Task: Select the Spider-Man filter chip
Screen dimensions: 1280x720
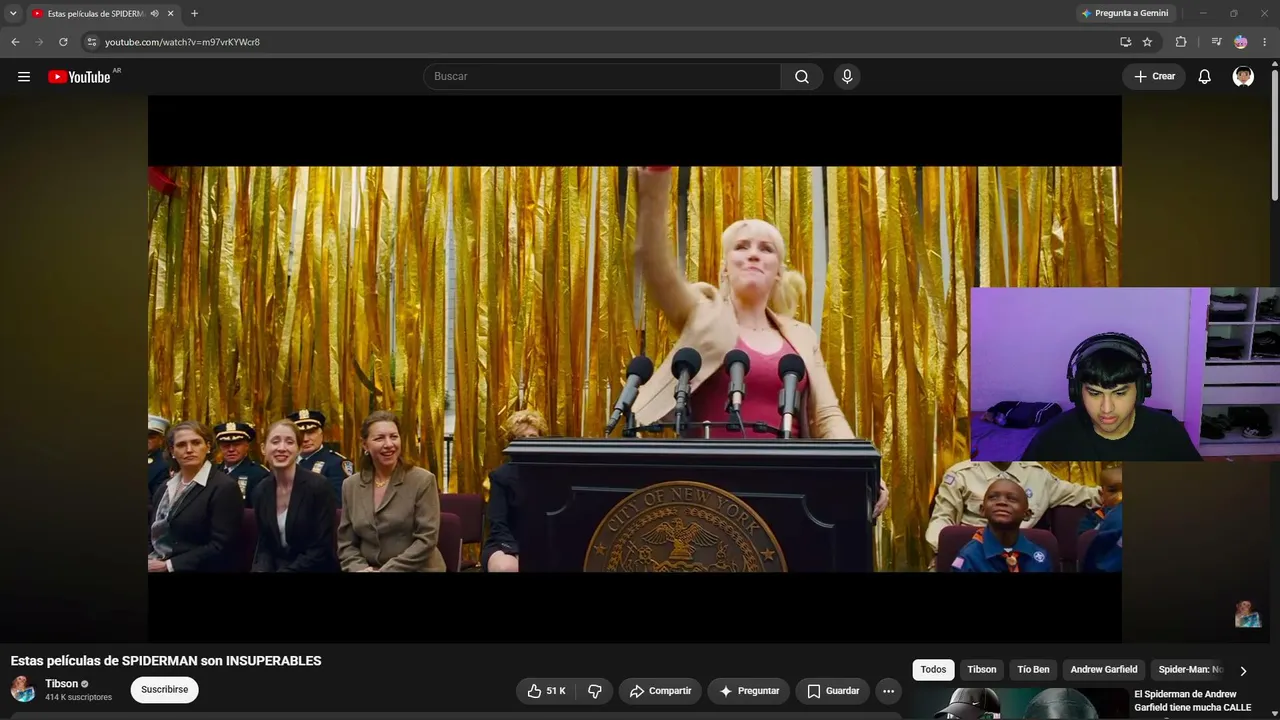Action: [1190, 670]
